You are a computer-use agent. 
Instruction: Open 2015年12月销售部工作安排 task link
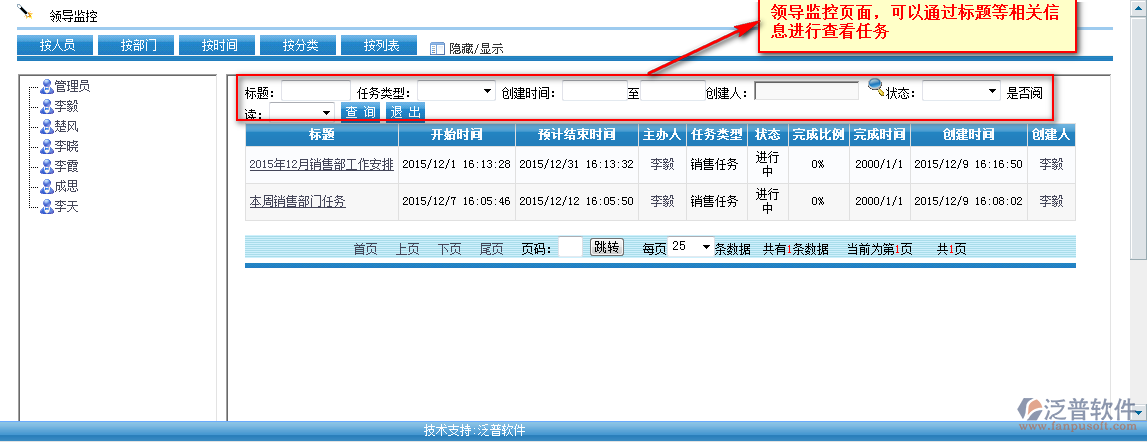(x=321, y=165)
